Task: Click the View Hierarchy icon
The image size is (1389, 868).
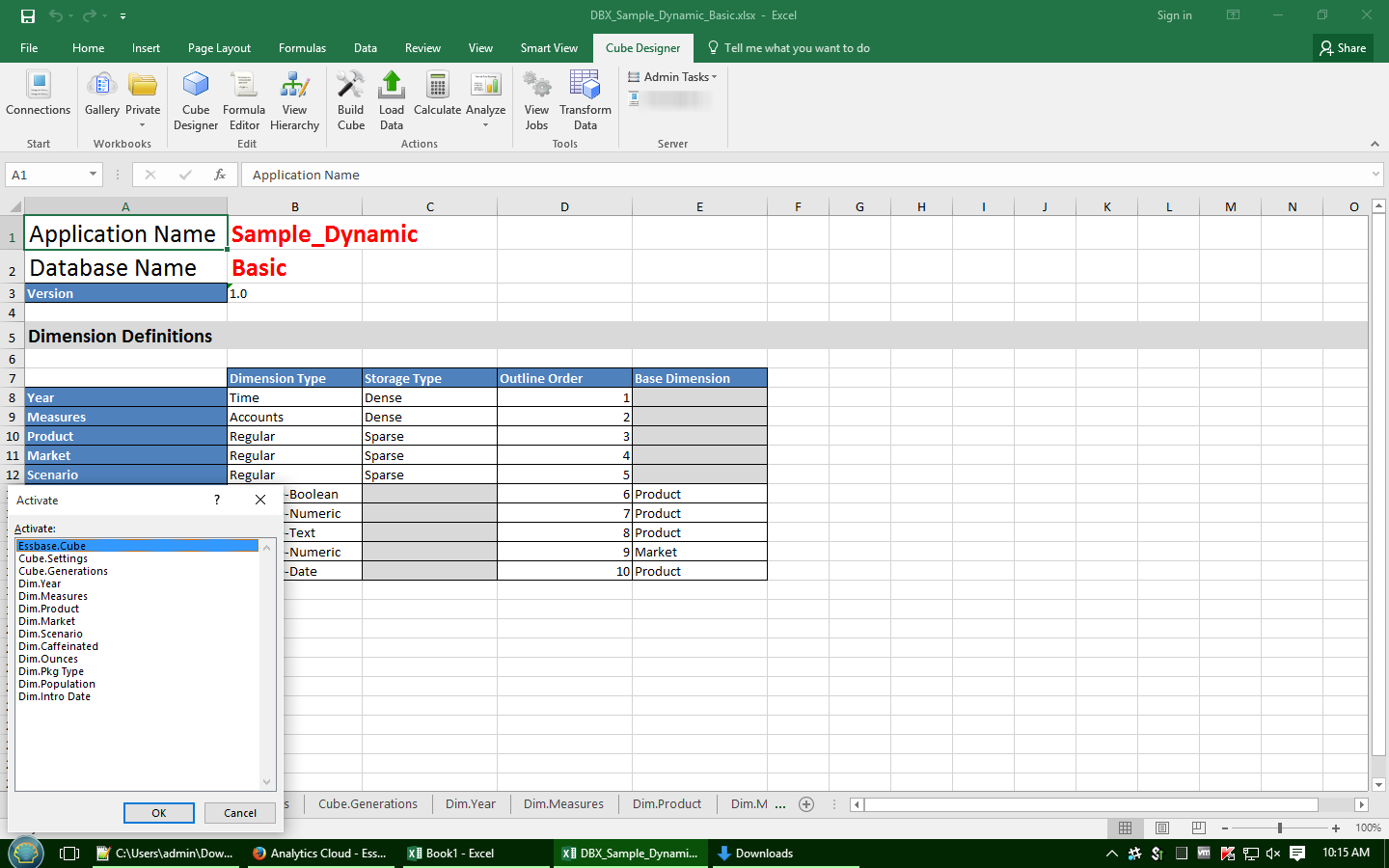Action: point(294,100)
